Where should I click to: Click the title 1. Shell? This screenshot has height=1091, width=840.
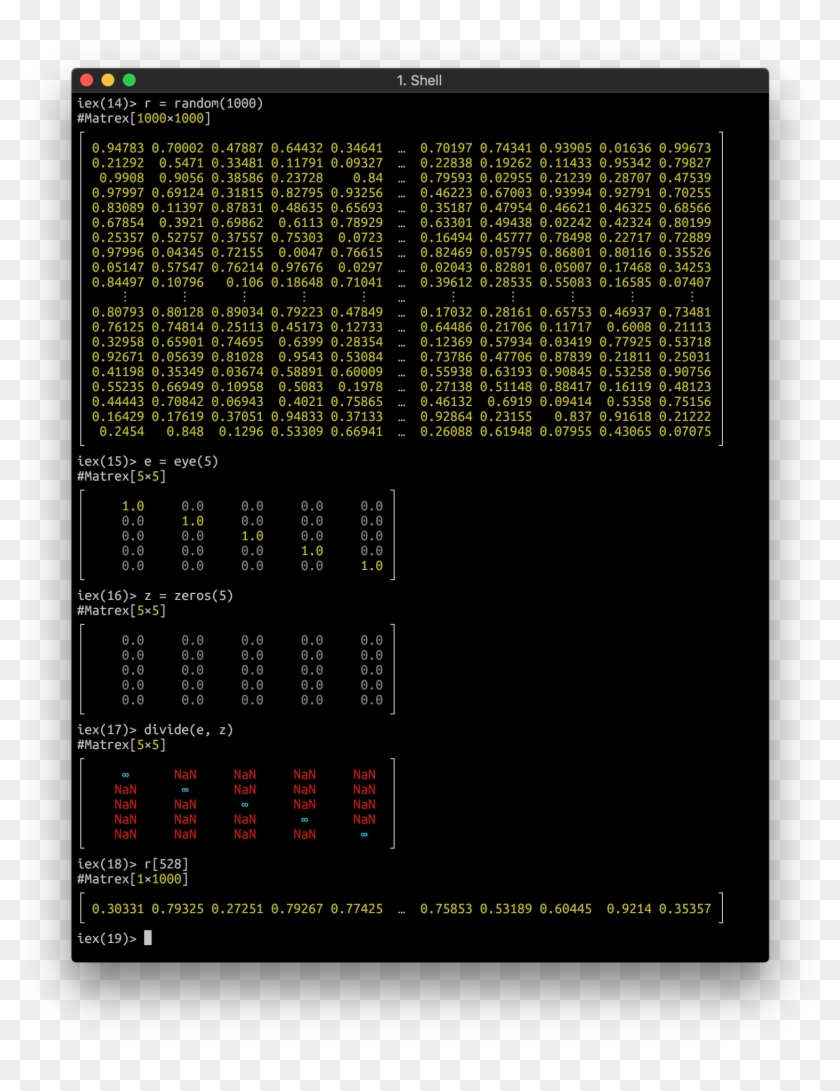pyautogui.click(x=419, y=80)
